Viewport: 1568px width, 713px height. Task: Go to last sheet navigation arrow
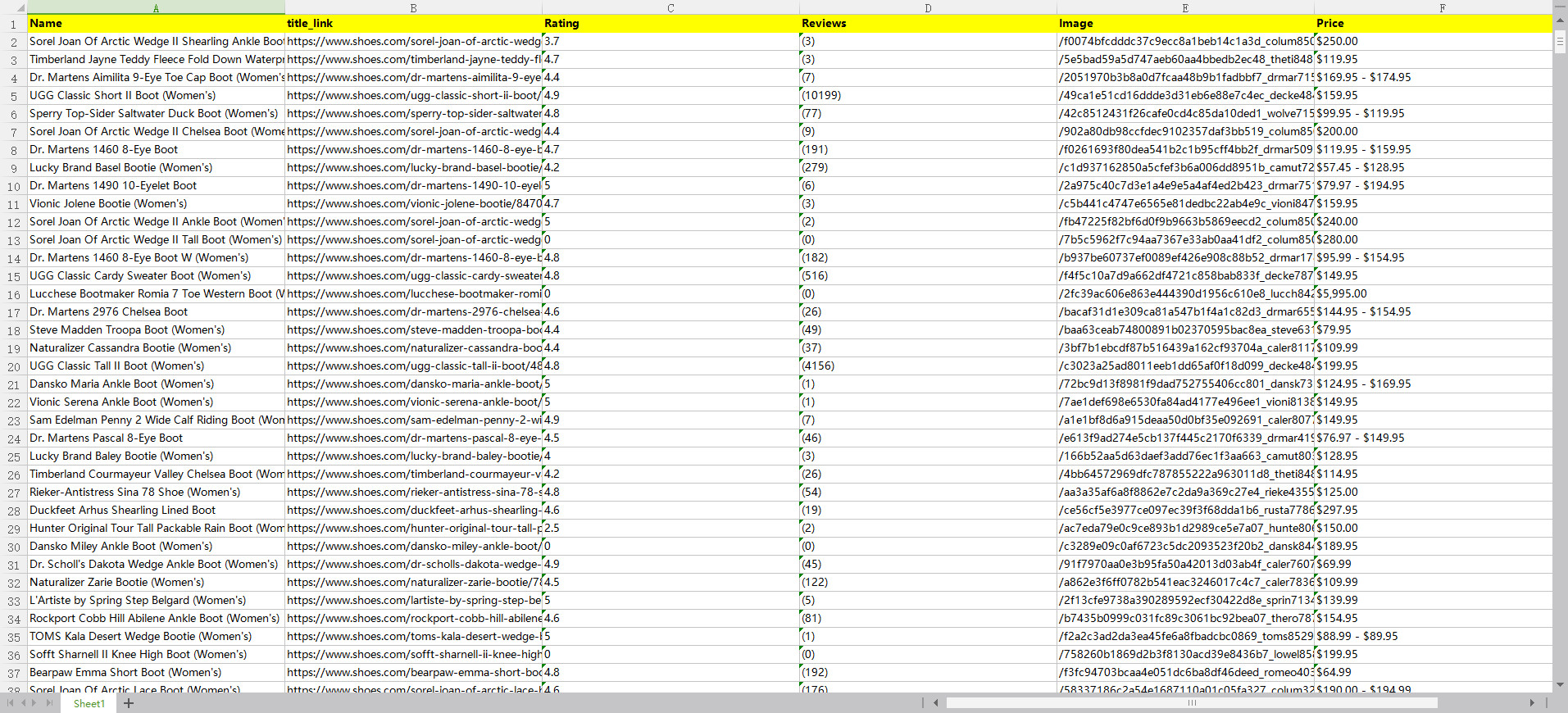[49, 703]
